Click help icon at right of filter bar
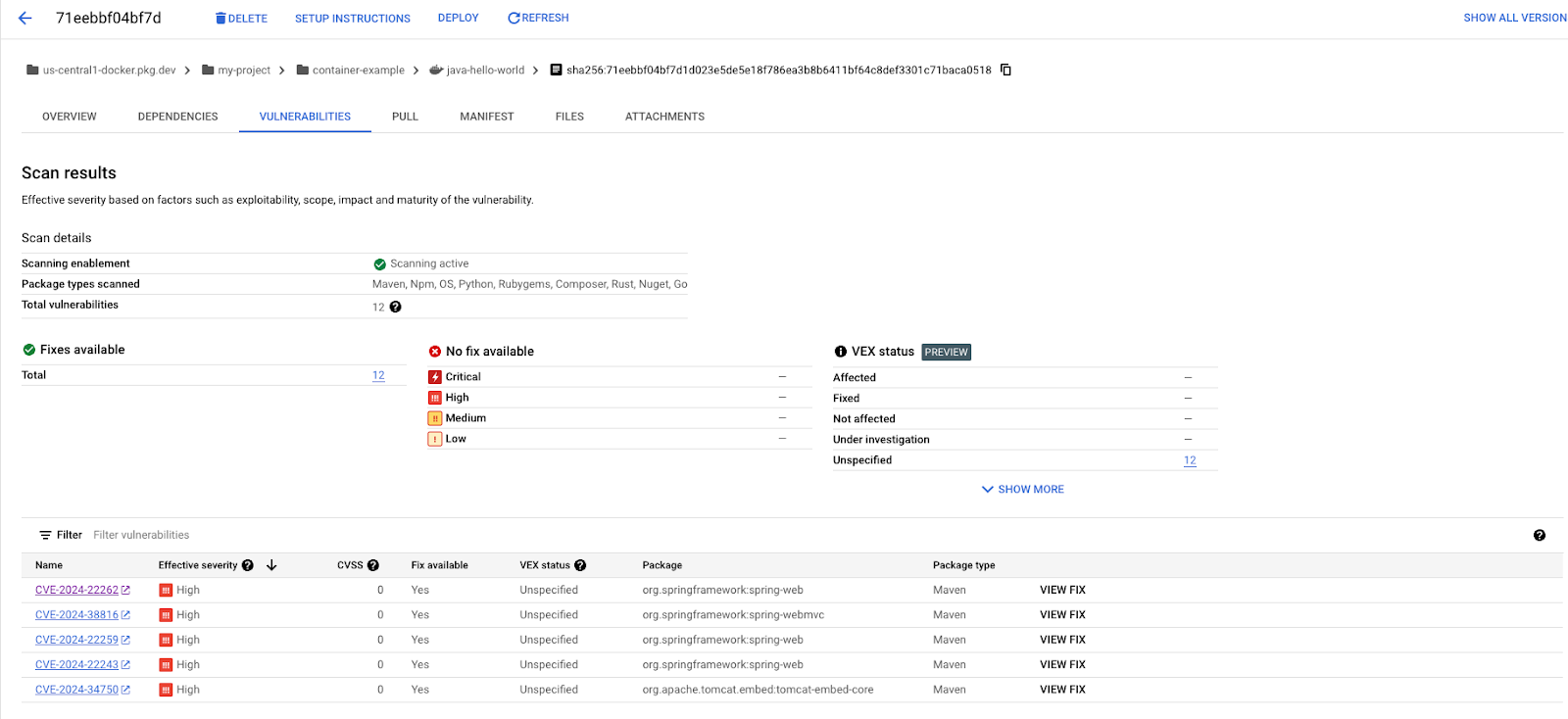 pos(1539,535)
